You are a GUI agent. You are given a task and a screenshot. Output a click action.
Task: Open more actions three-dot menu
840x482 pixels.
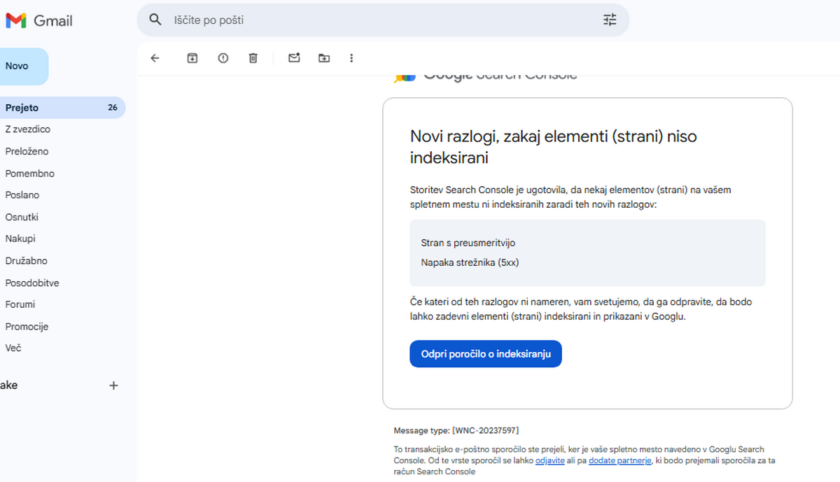[x=351, y=58]
